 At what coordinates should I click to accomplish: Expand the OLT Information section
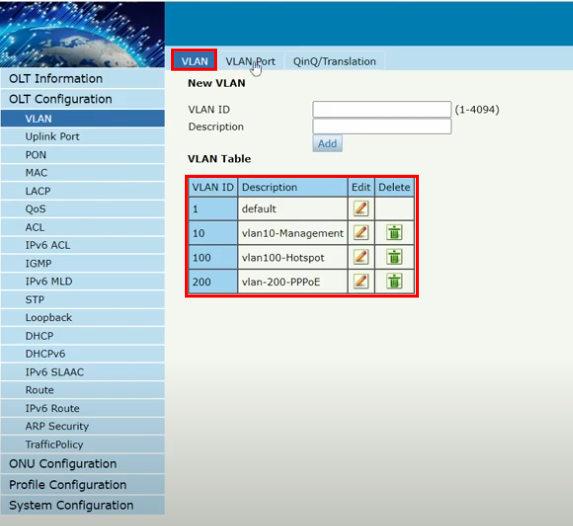click(83, 79)
